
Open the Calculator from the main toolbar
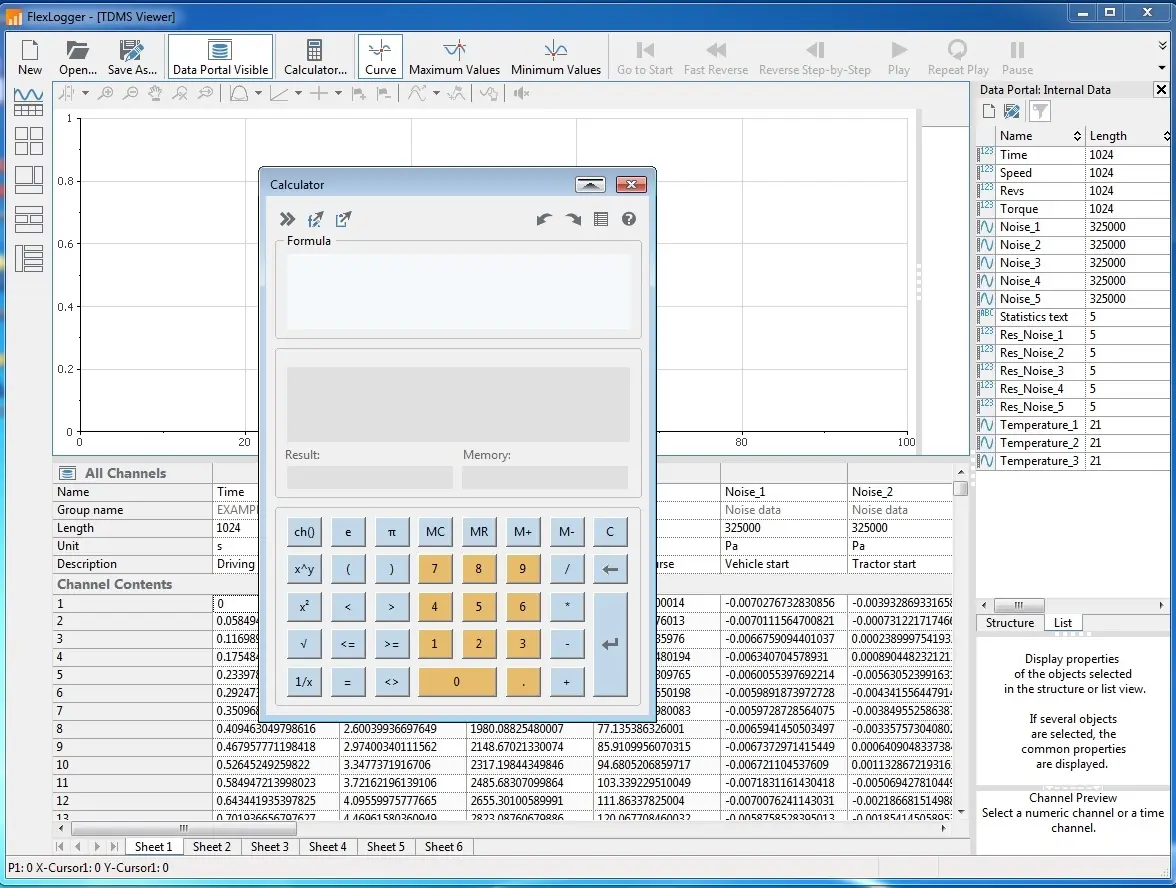point(315,57)
